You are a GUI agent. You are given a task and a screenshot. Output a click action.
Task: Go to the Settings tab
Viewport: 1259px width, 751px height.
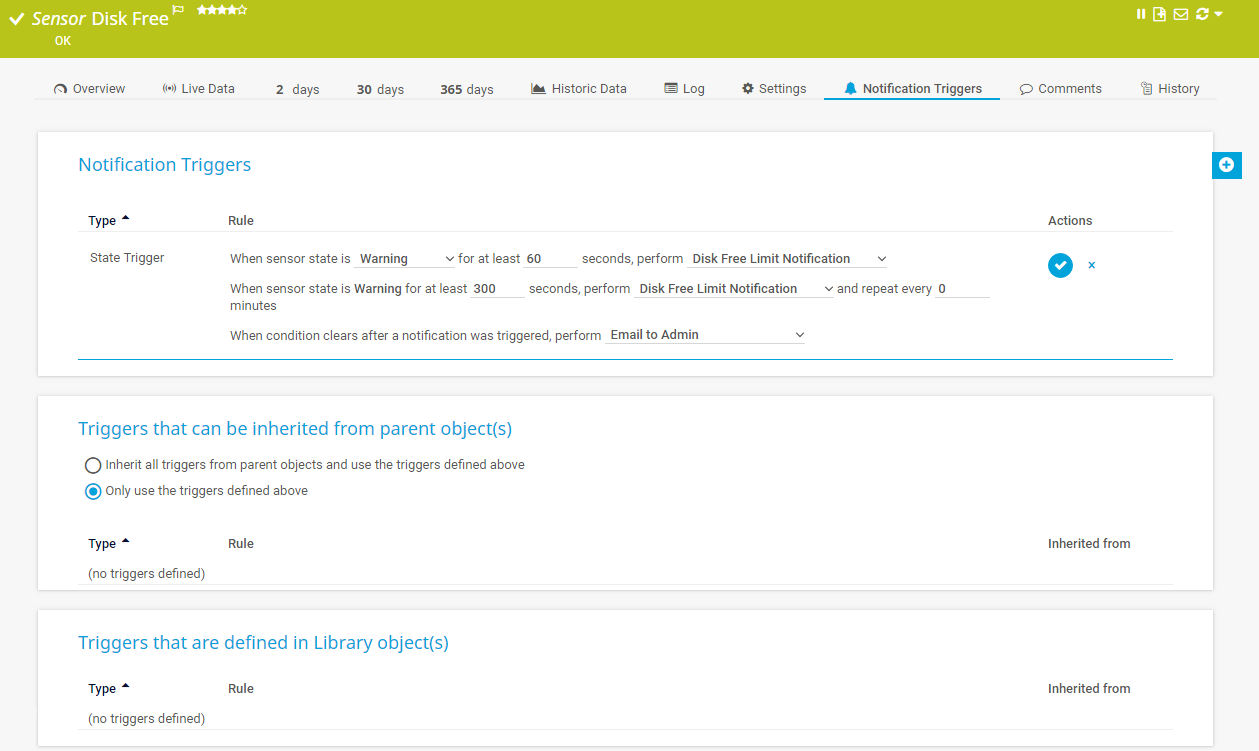(773, 89)
